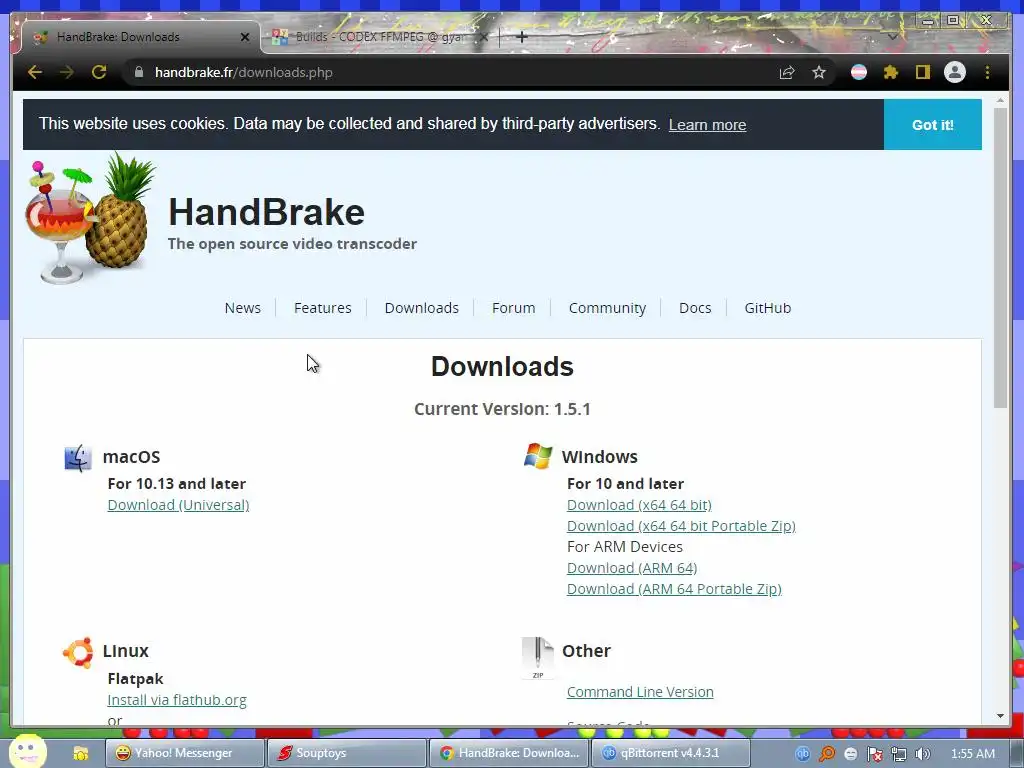Open the Downloads navigation item
1024x768 pixels.
click(421, 308)
